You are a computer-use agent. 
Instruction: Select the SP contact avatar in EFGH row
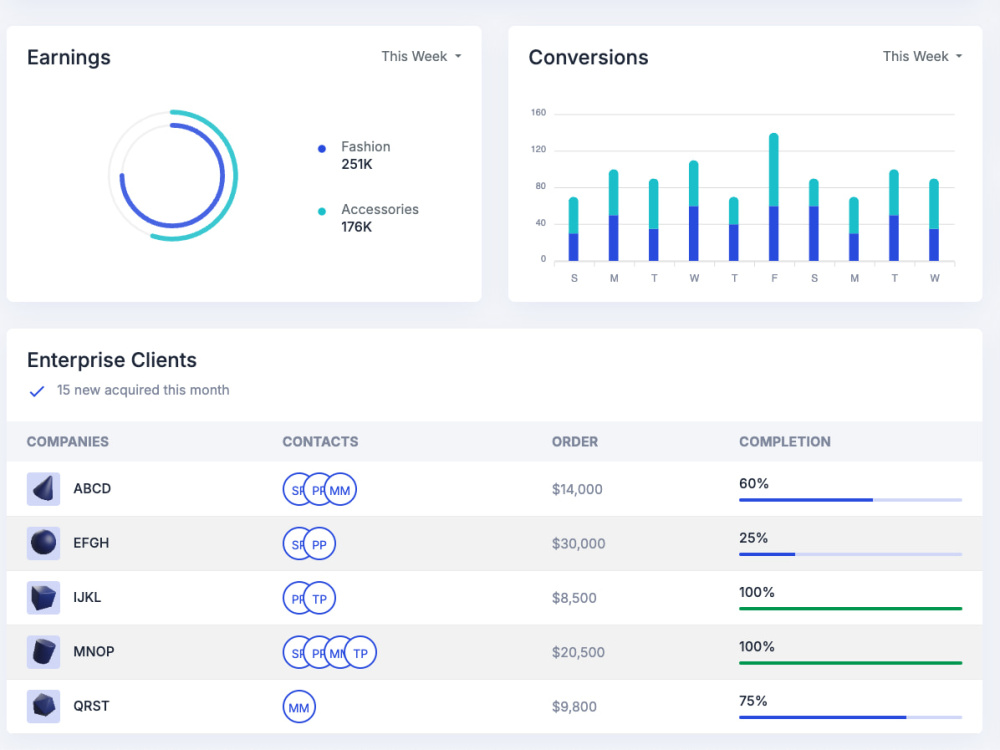(x=293, y=544)
